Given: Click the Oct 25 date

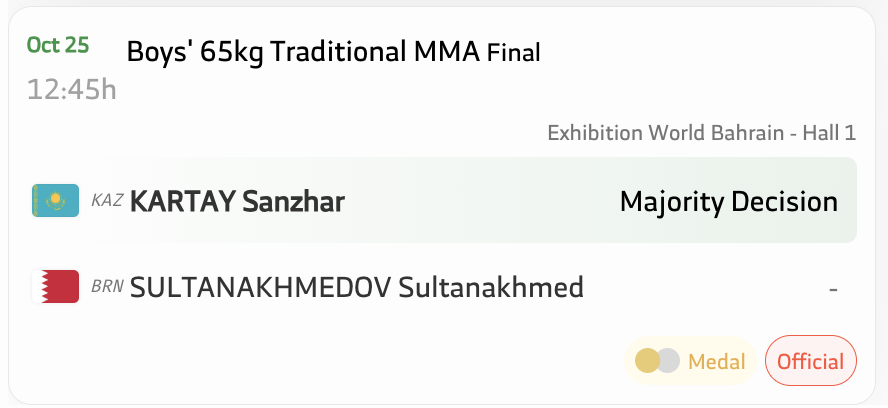Looking at the screenshot, I should point(58,45).
